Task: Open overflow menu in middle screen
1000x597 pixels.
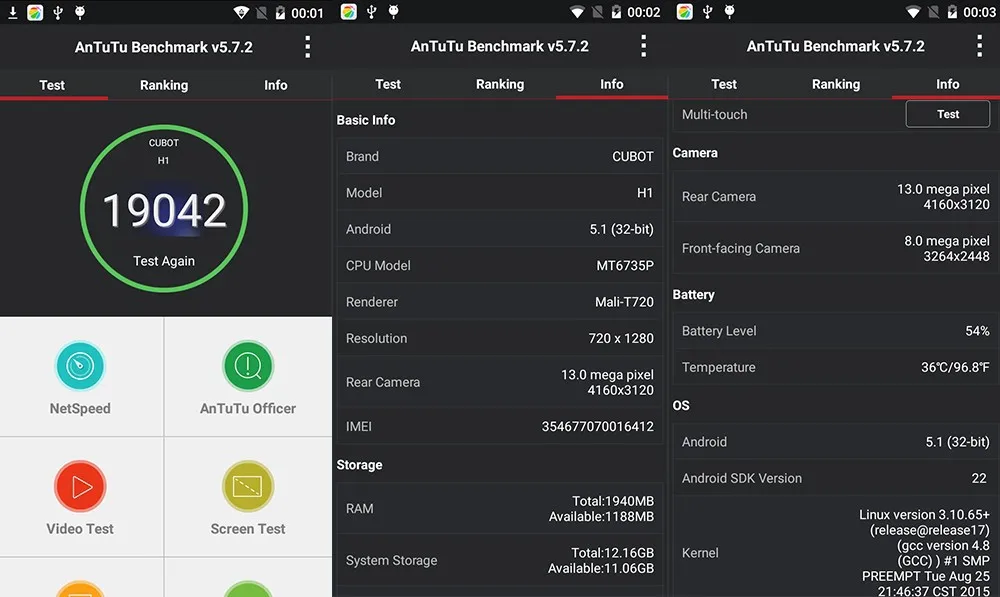Action: pyautogui.click(x=643, y=46)
